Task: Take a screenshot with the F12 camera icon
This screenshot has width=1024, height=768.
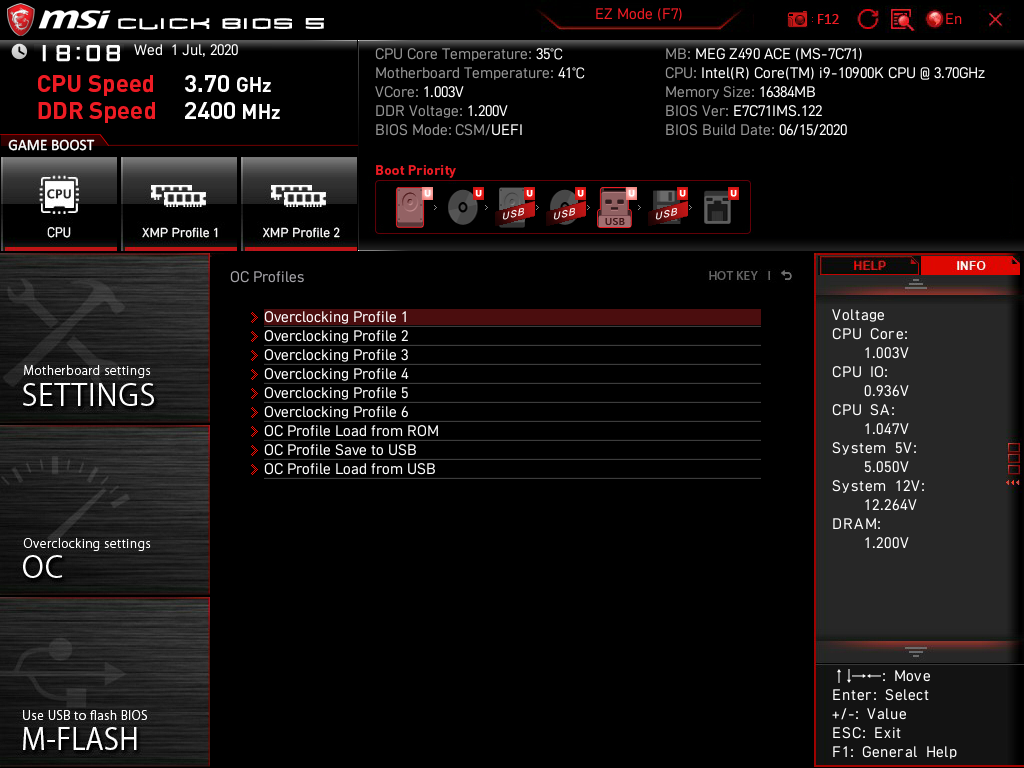Action: (x=797, y=18)
